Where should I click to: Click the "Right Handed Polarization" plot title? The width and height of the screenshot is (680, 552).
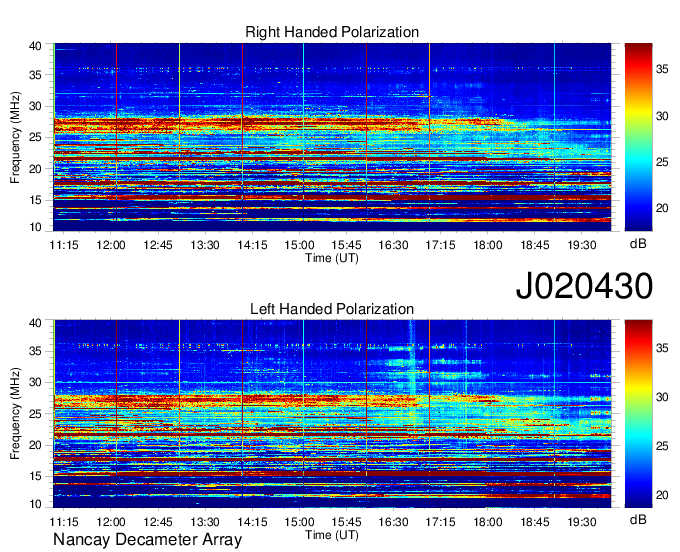(332, 32)
